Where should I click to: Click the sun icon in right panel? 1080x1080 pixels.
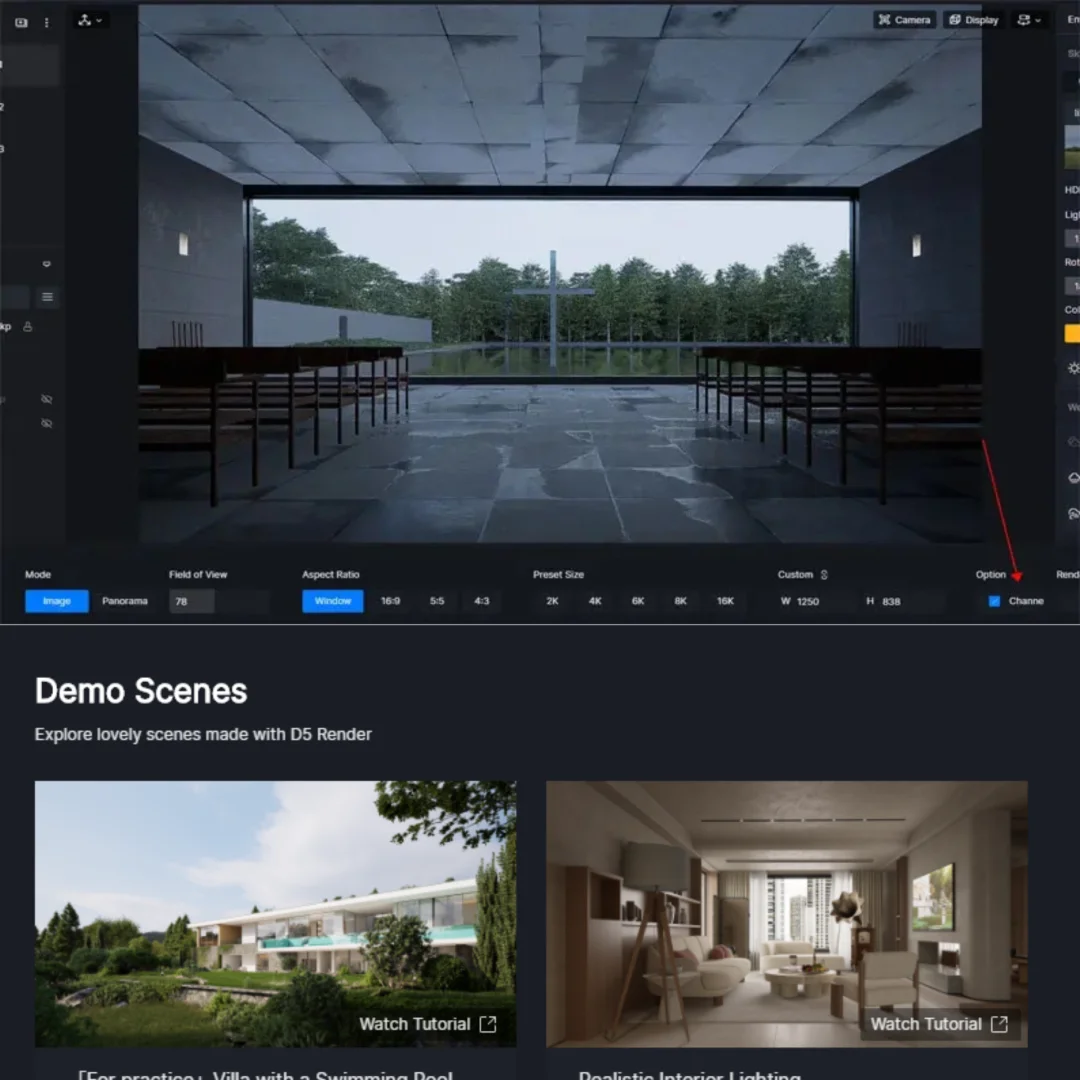pyautogui.click(x=1073, y=368)
